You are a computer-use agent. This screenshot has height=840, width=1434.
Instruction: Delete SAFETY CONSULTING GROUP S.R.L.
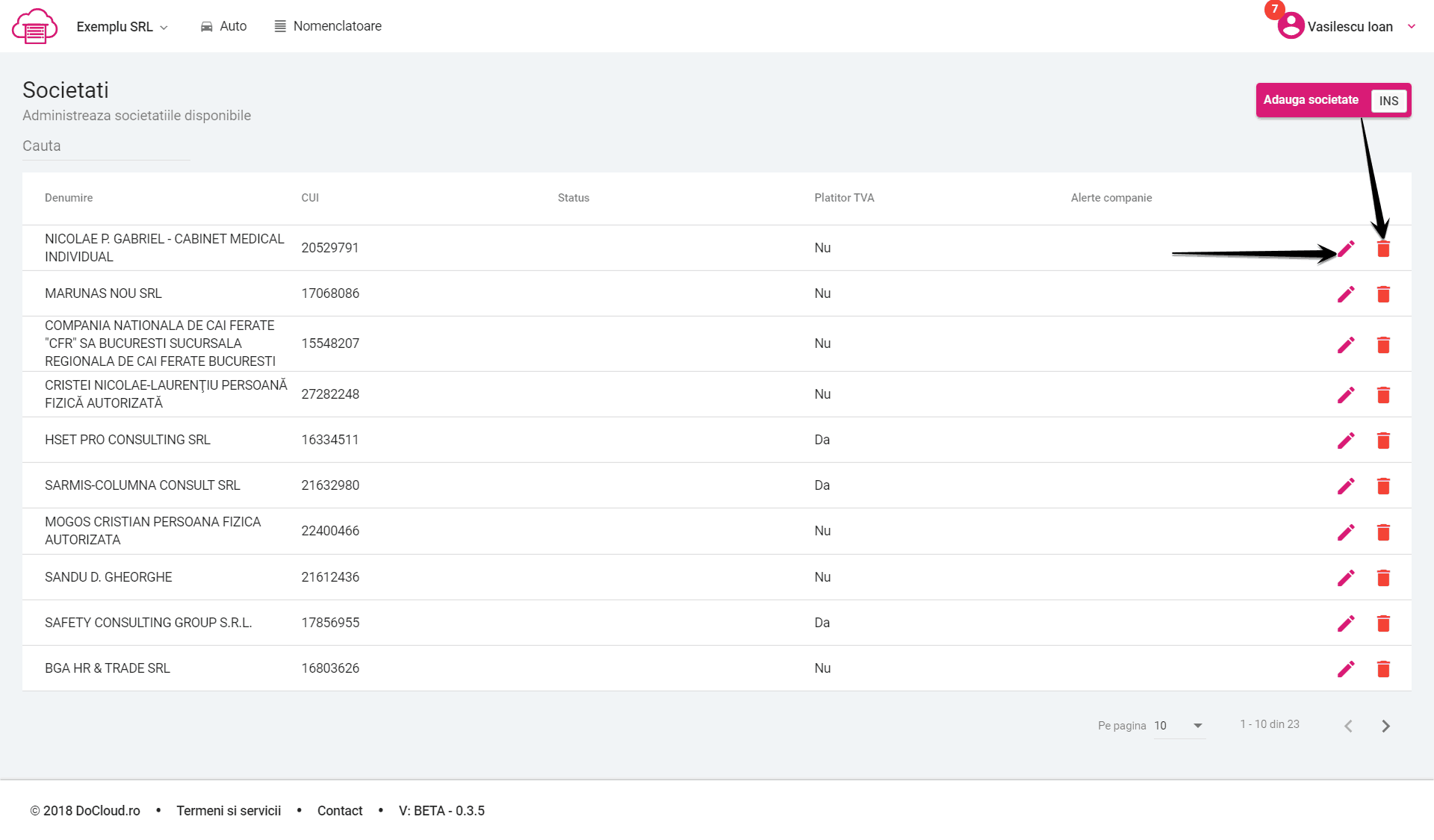click(1383, 623)
